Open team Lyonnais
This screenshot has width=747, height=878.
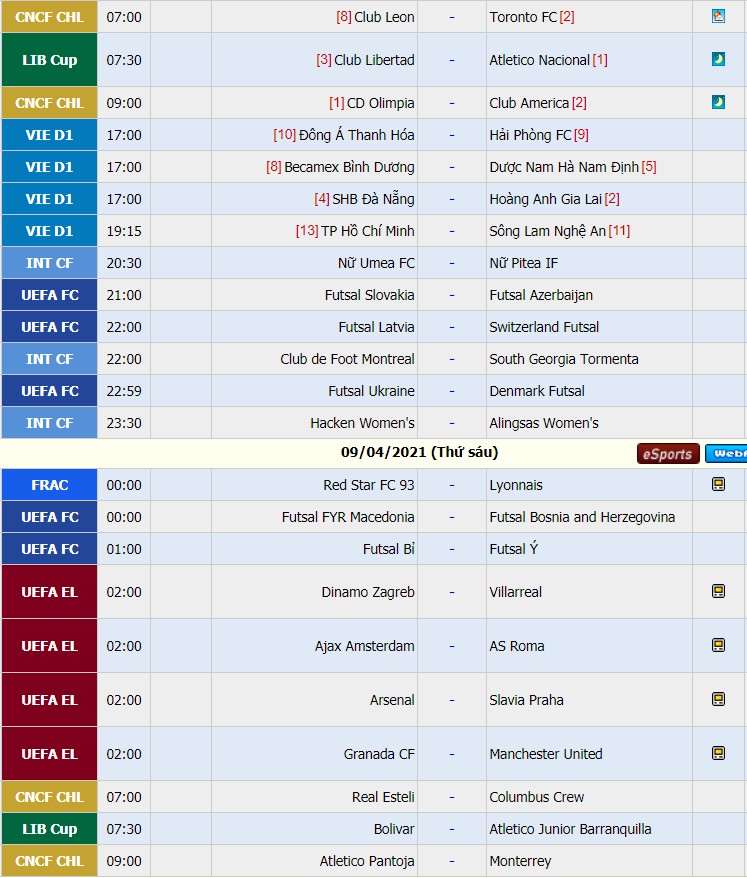(x=516, y=485)
